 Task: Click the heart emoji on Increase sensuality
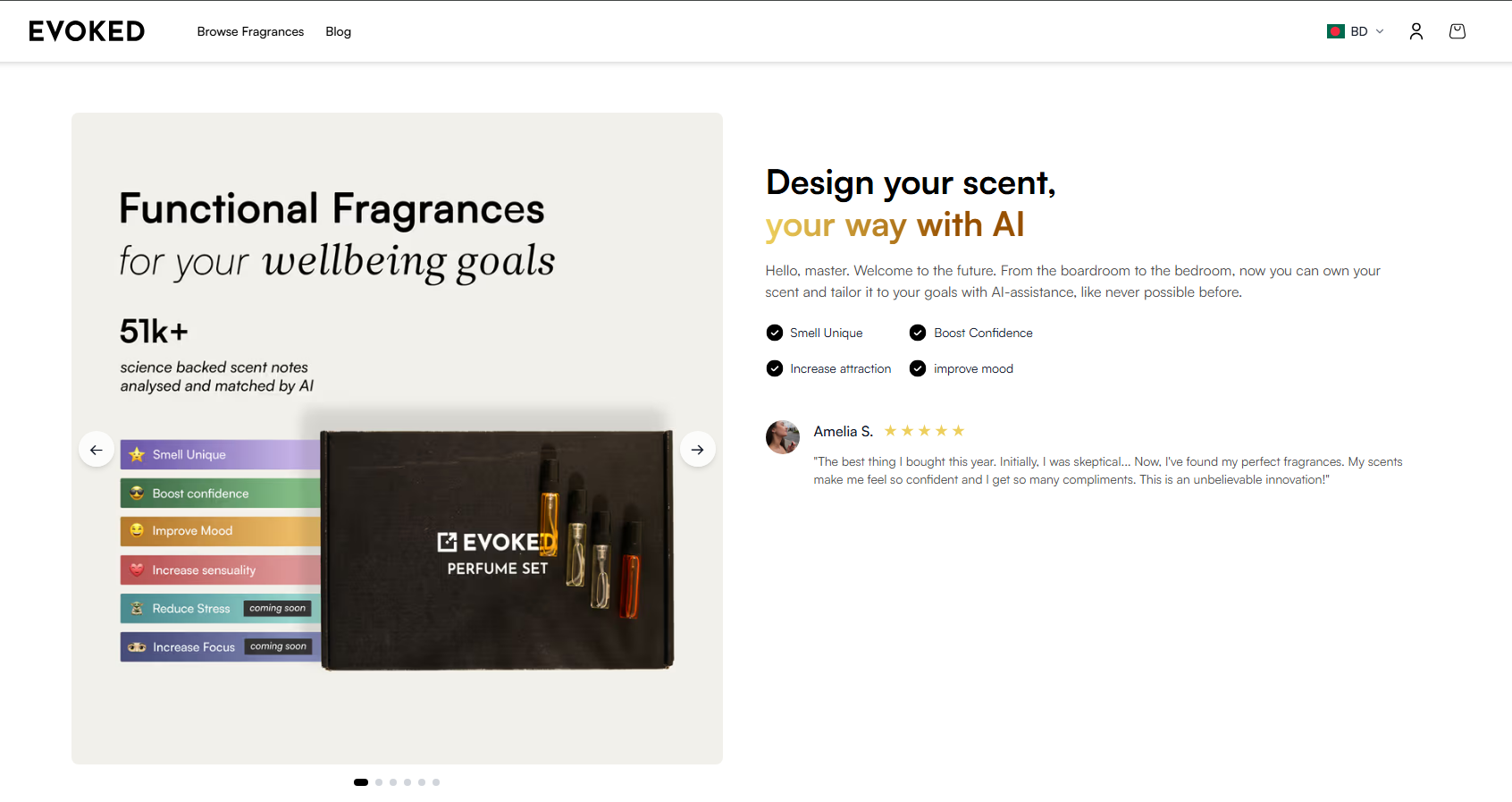(137, 570)
